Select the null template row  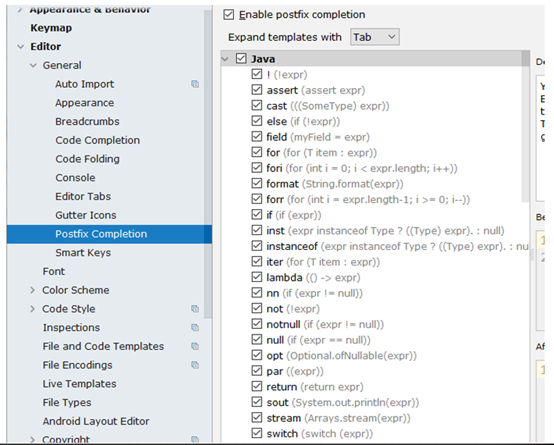pyautogui.click(x=318, y=340)
